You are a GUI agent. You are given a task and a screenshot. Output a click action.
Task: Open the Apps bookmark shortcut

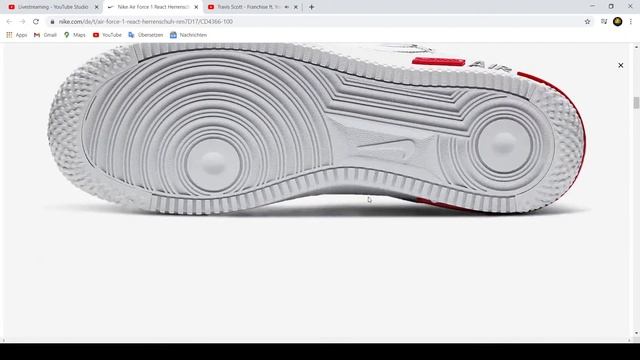(17, 35)
